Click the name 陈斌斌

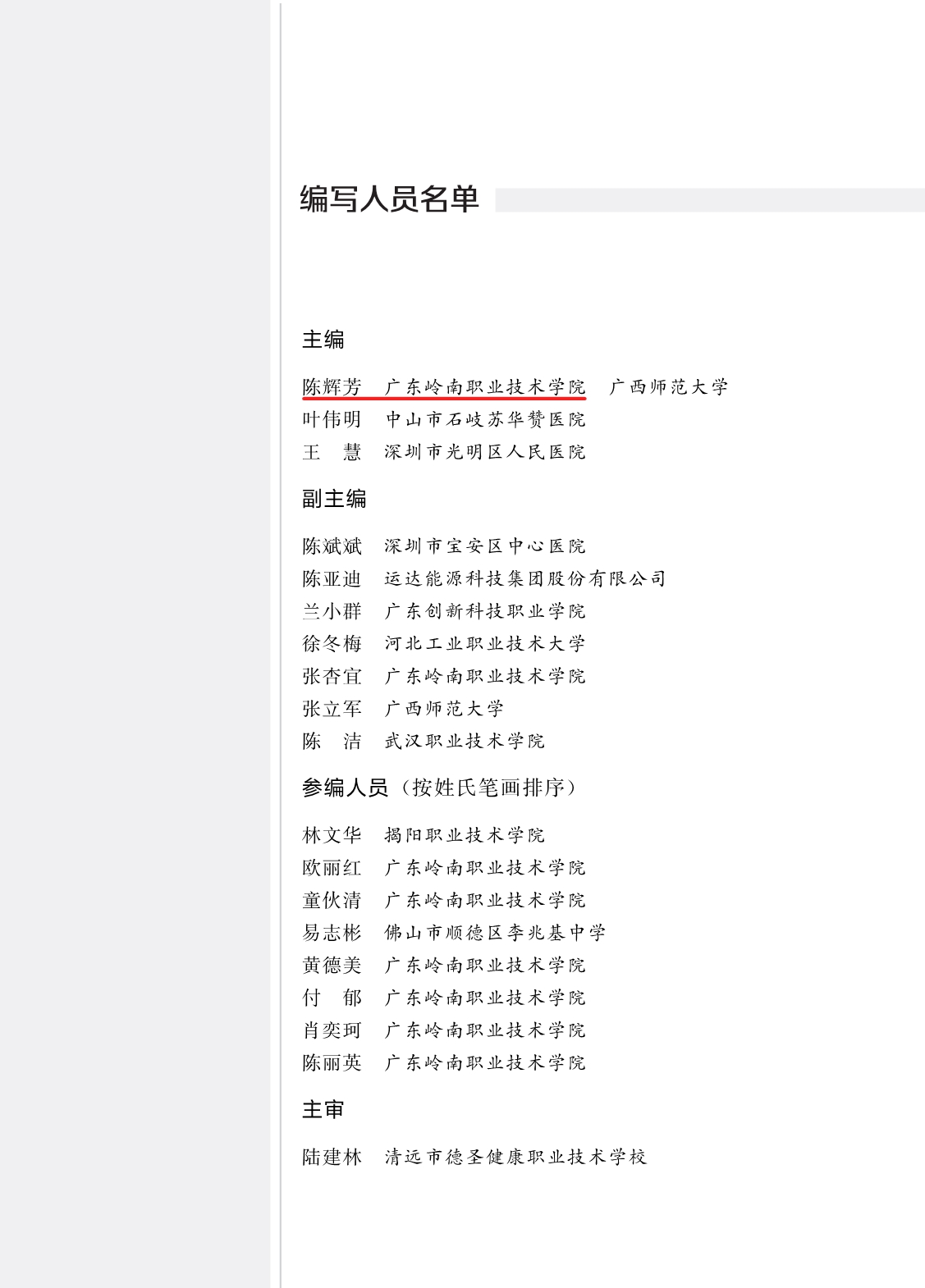tap(332, 546)
